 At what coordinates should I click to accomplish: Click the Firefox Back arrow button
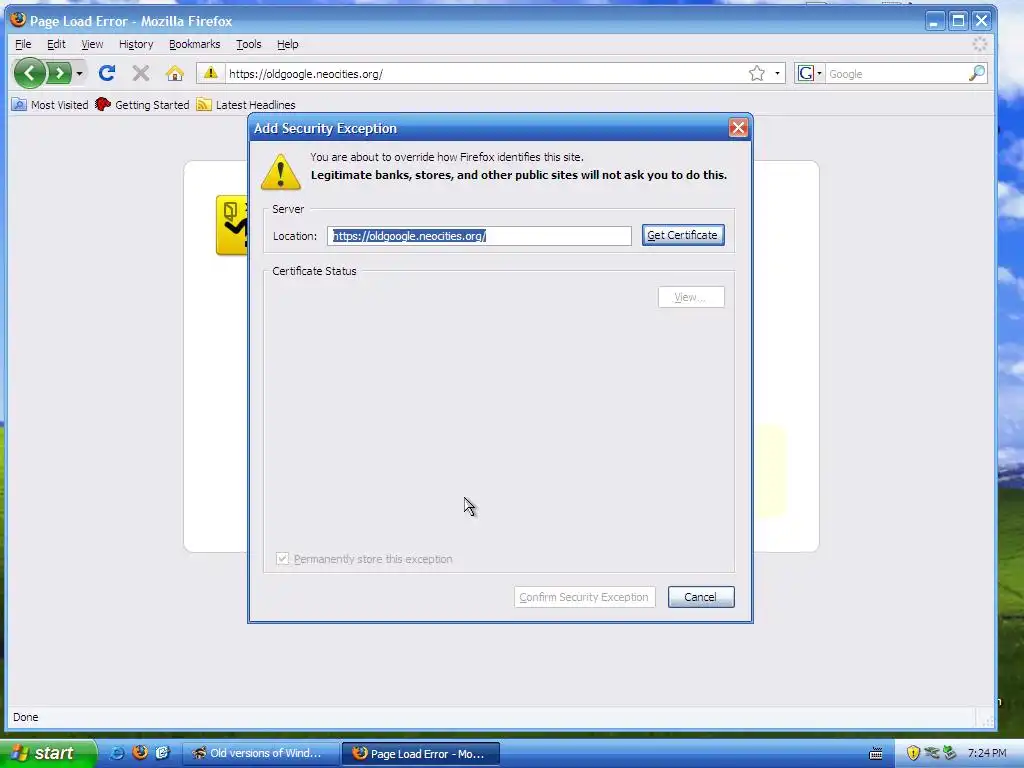29,73
